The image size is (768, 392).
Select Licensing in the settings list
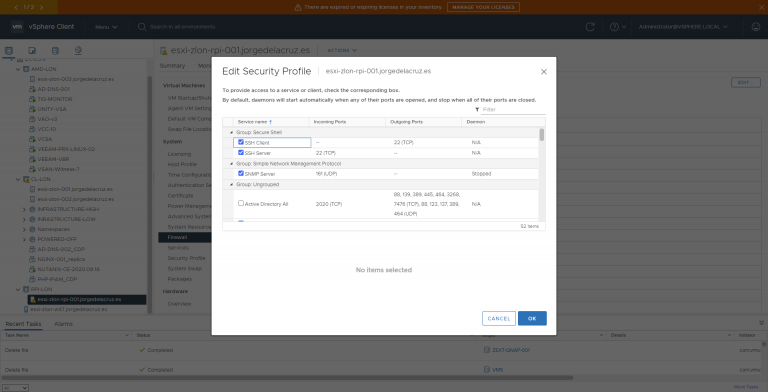tap(179, 154)
